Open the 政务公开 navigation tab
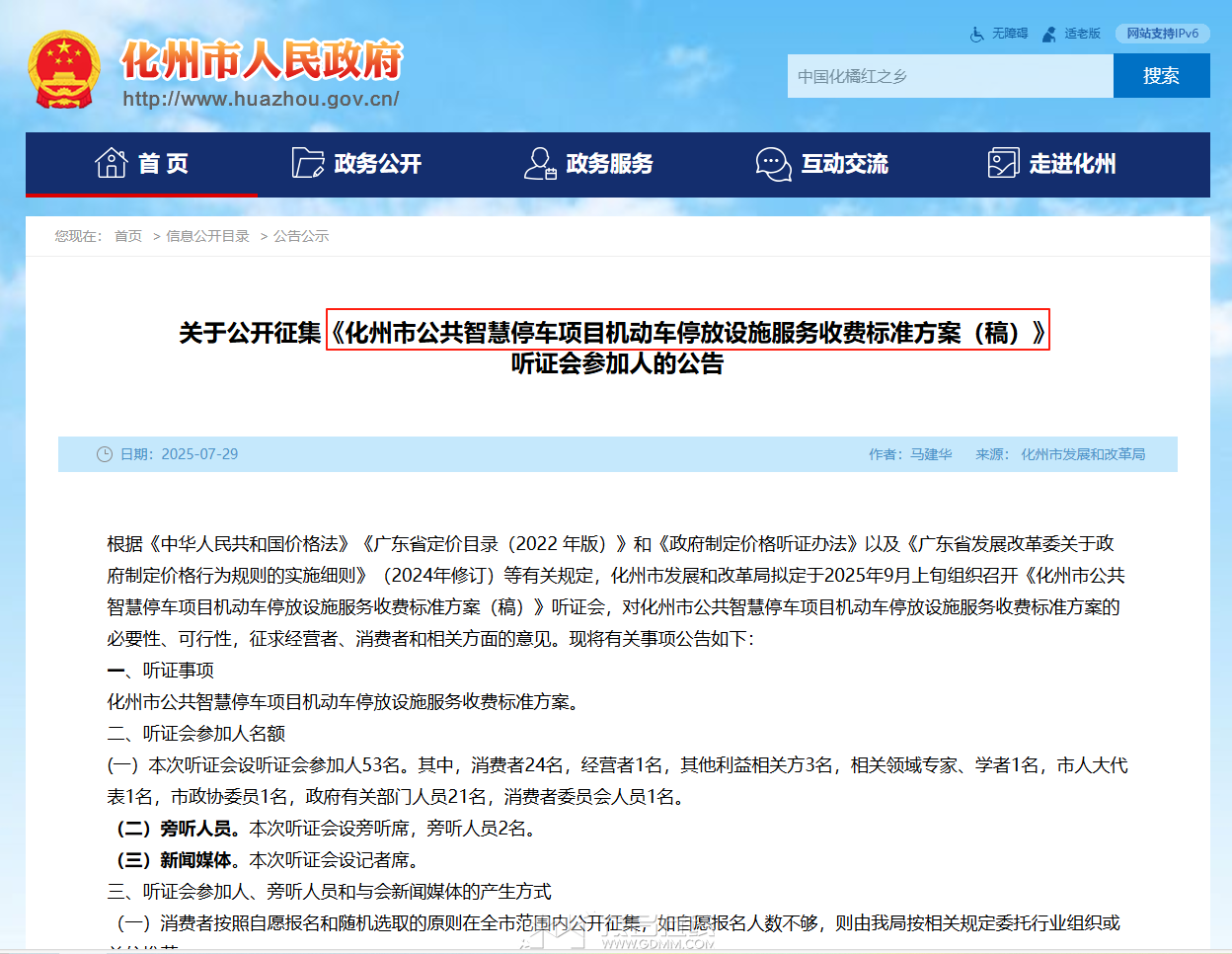The height and width of the screenshot is (954, 1232). 357,164
